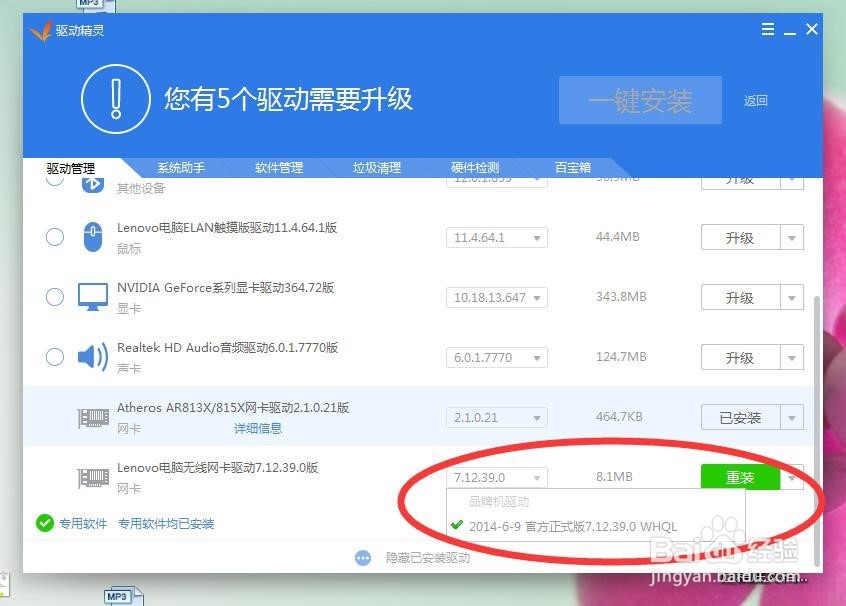
Task: Click text 343.8MB size
Action: pyautogui.click(x=621, y=297)
